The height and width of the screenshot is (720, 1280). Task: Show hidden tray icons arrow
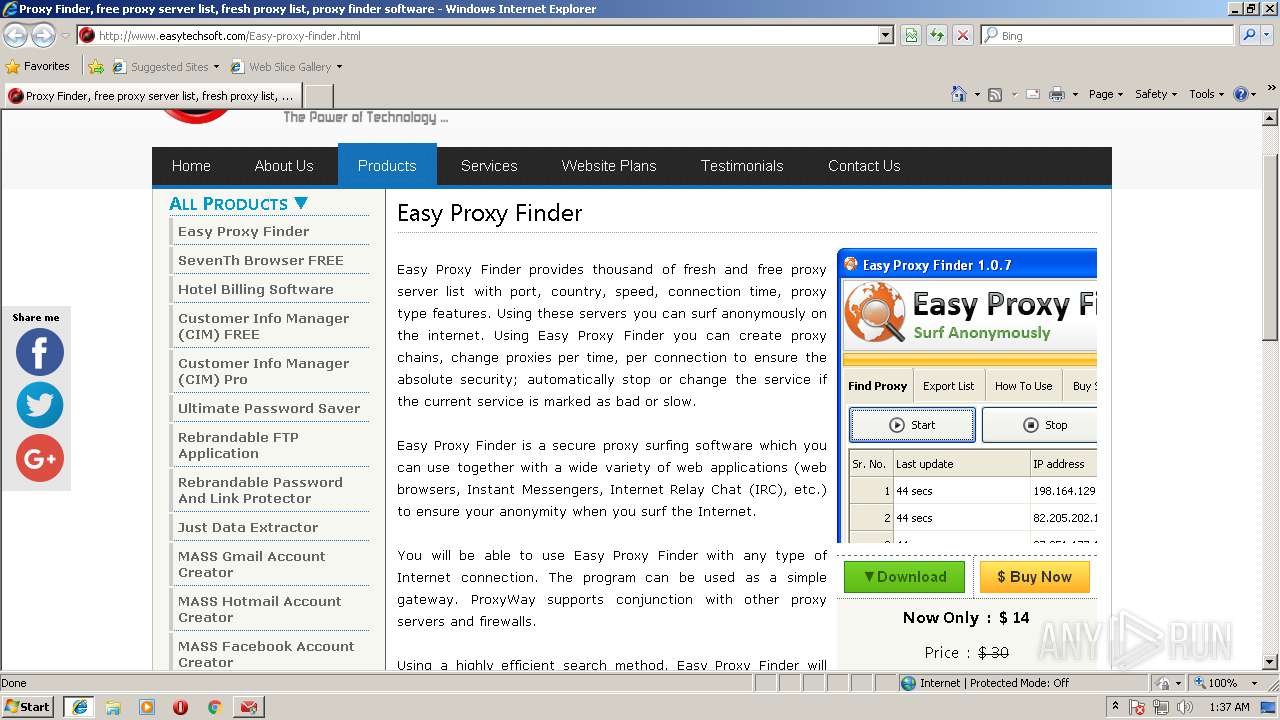coord(1116,707)
